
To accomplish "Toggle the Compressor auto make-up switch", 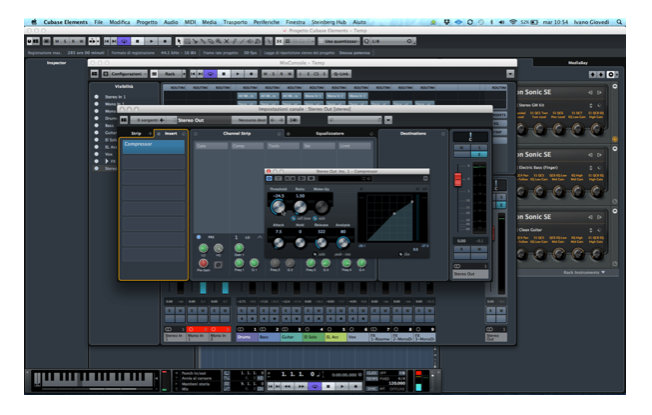I will coord(315,218).
